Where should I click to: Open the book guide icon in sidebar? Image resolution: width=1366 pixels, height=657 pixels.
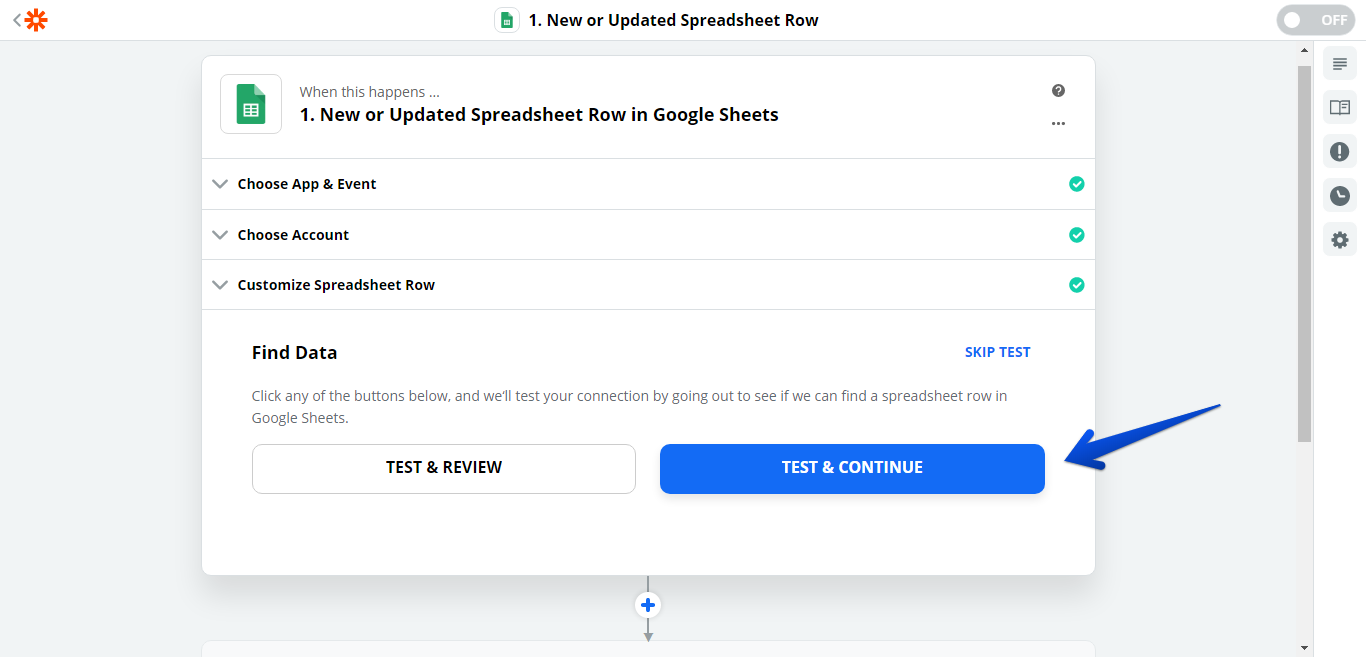(1339, 108)
